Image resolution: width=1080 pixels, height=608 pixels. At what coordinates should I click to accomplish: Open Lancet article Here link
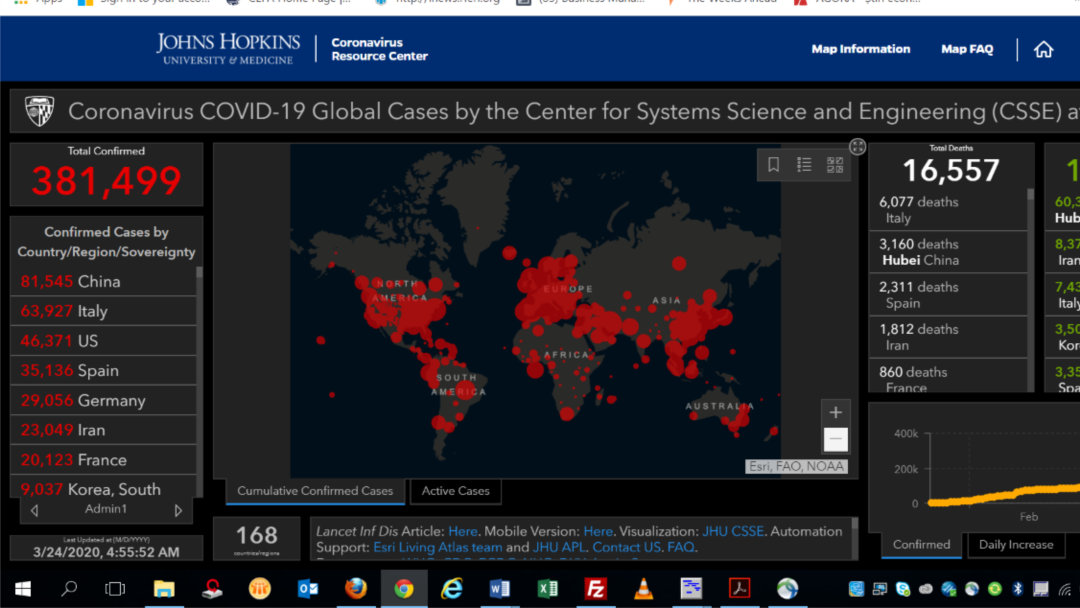[x=462, y=531]
